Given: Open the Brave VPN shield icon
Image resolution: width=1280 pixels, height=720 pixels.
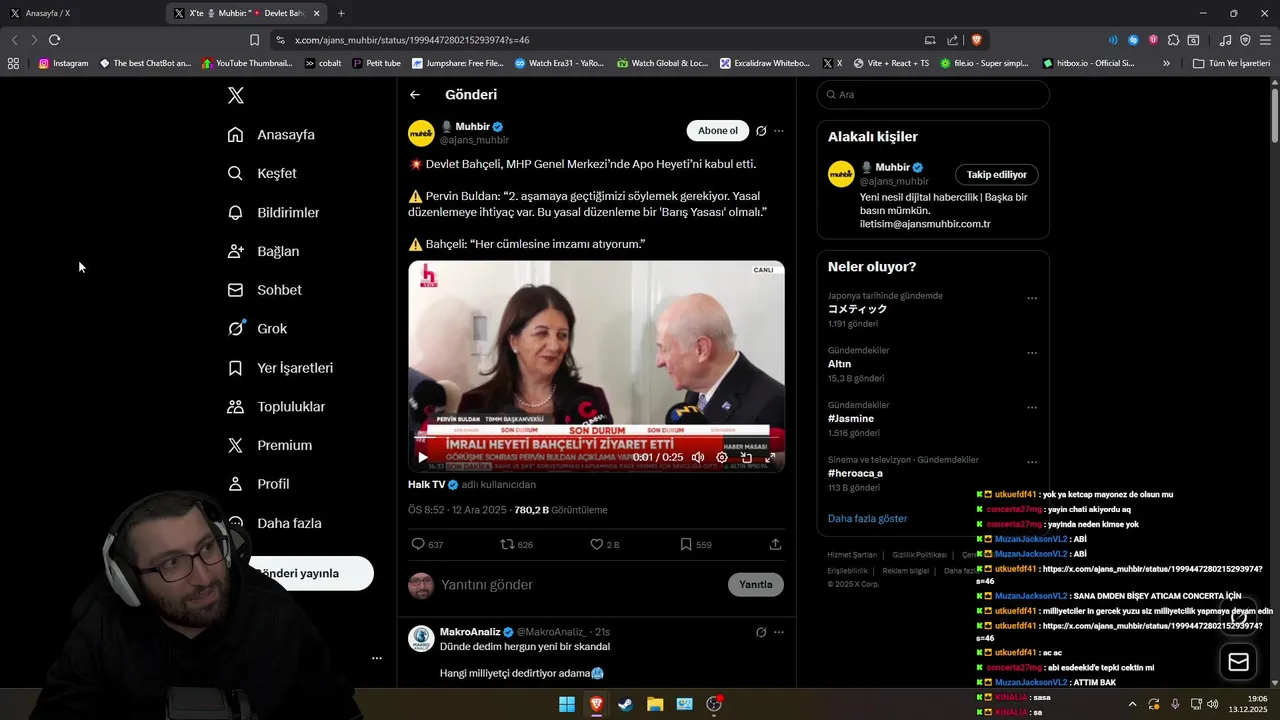Looking at the screenshot, I should pos(1245,40).
